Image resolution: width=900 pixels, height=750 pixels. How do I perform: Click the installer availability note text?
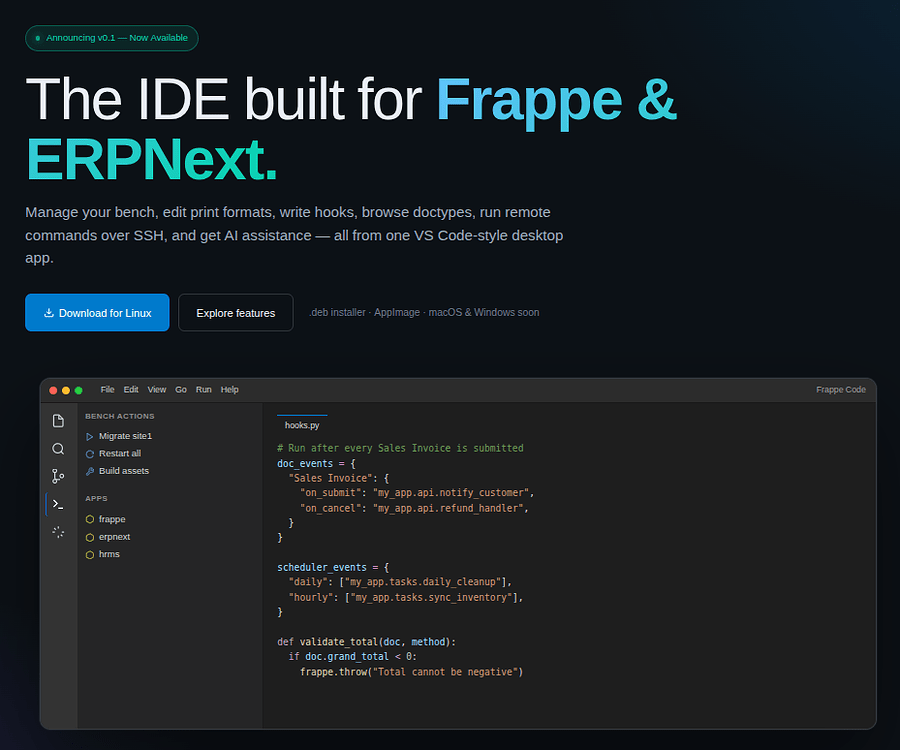[424, 312]
